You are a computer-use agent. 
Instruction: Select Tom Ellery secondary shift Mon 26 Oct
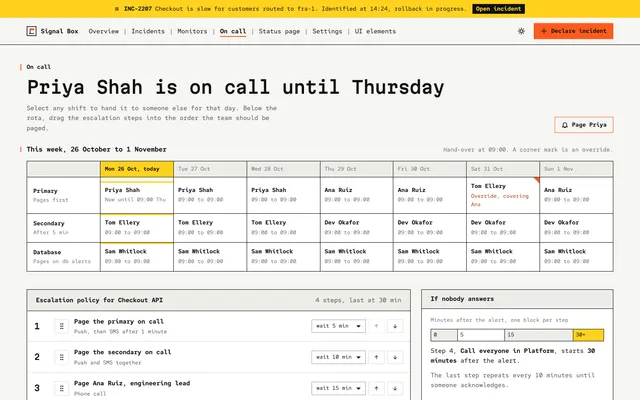tap(137, 228)
